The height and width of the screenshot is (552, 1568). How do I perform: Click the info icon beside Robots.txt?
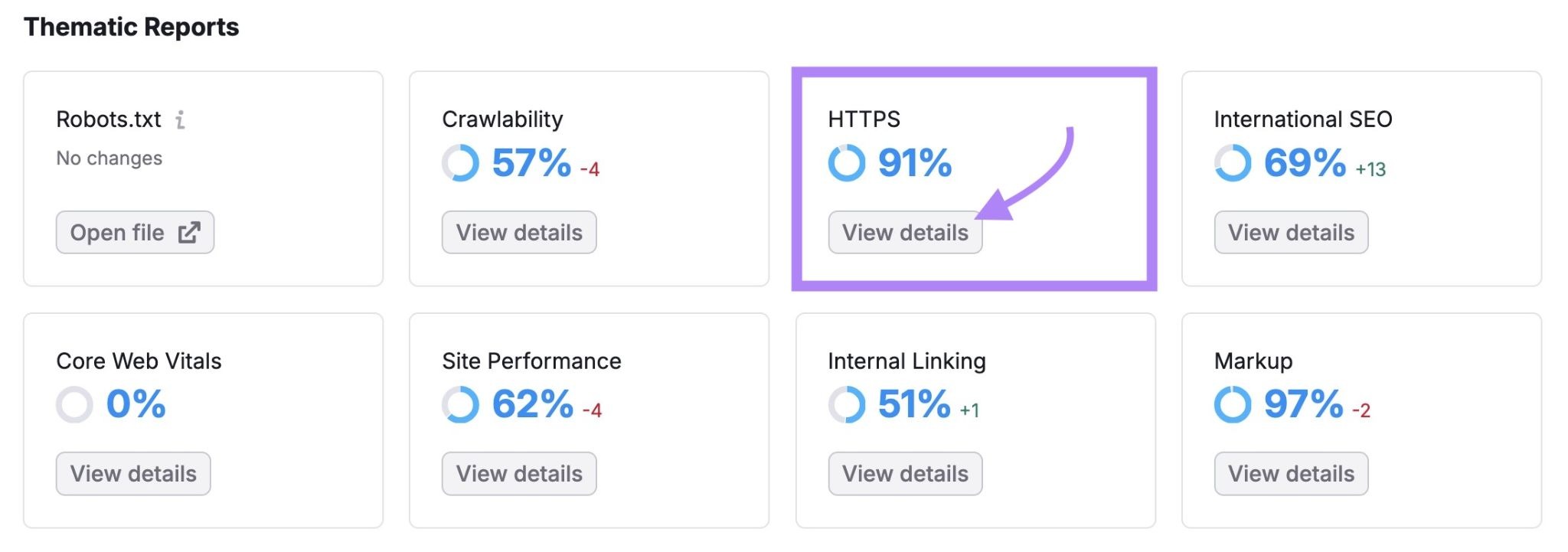coord(181,119)
